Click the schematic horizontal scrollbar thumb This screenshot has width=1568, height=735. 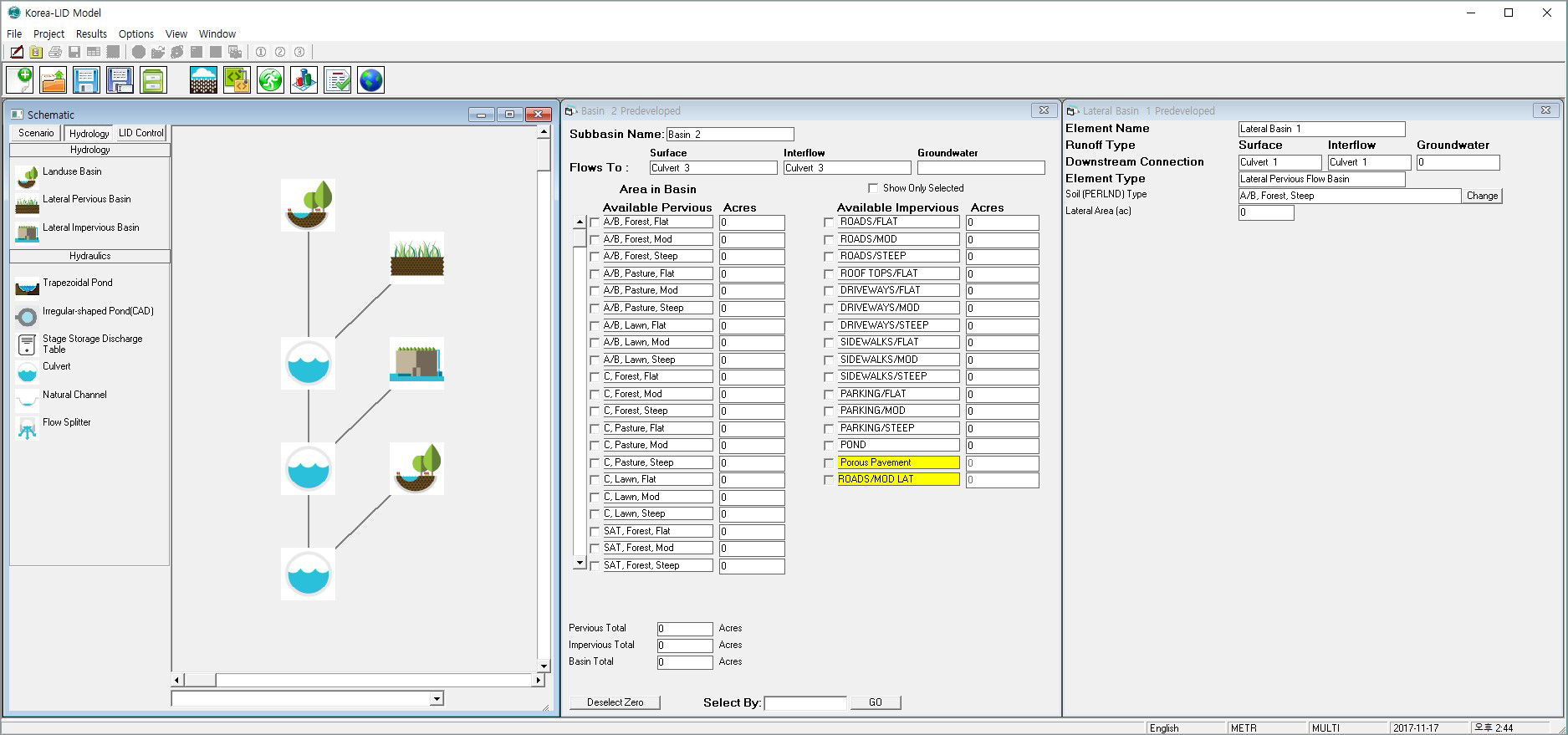click(x=200, y=680)
